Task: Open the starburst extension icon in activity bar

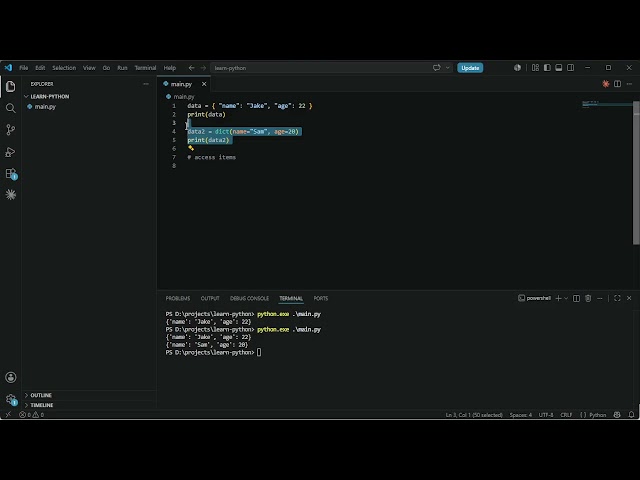Action: tap(11, 195)
